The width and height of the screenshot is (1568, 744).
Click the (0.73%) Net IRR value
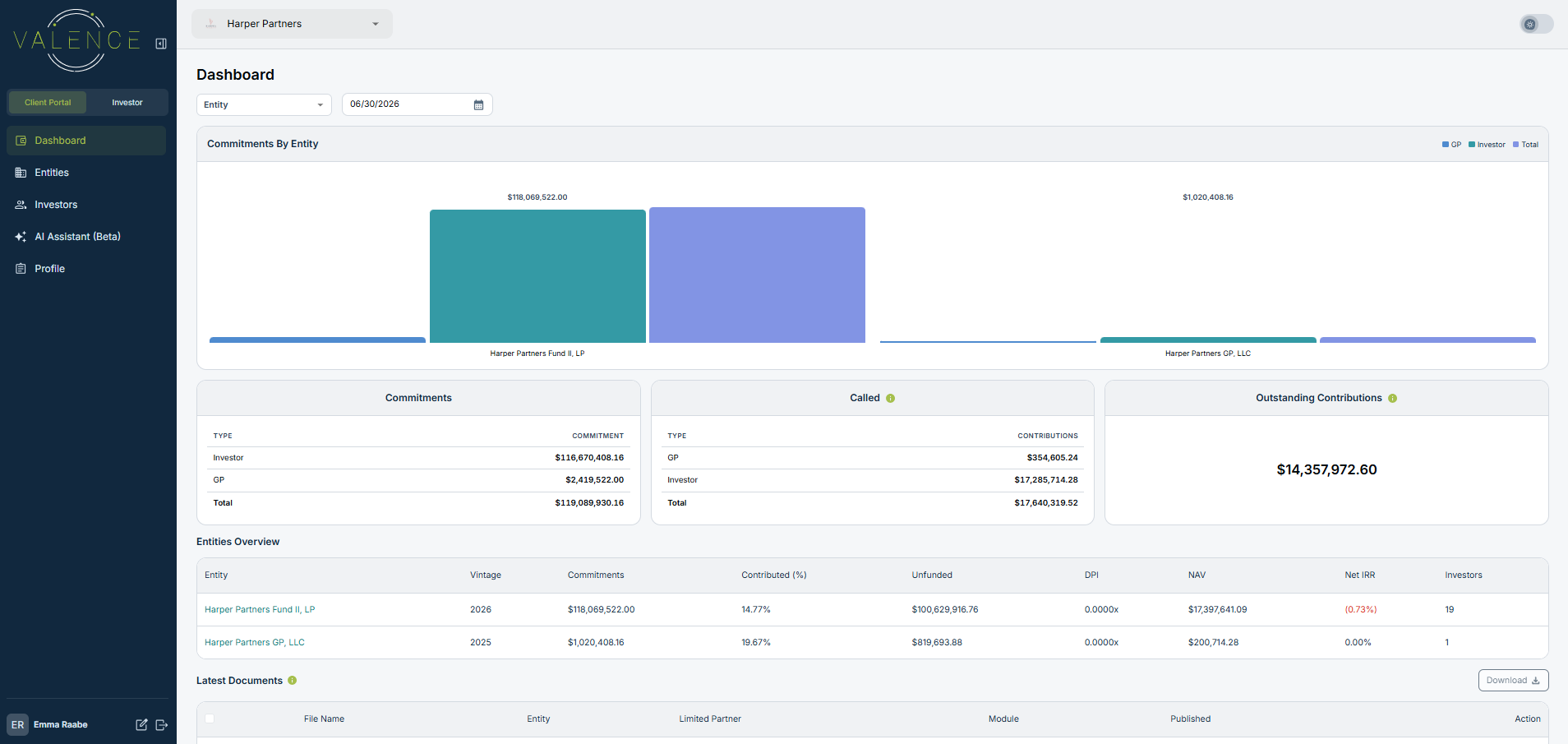tap(1361, 610)
